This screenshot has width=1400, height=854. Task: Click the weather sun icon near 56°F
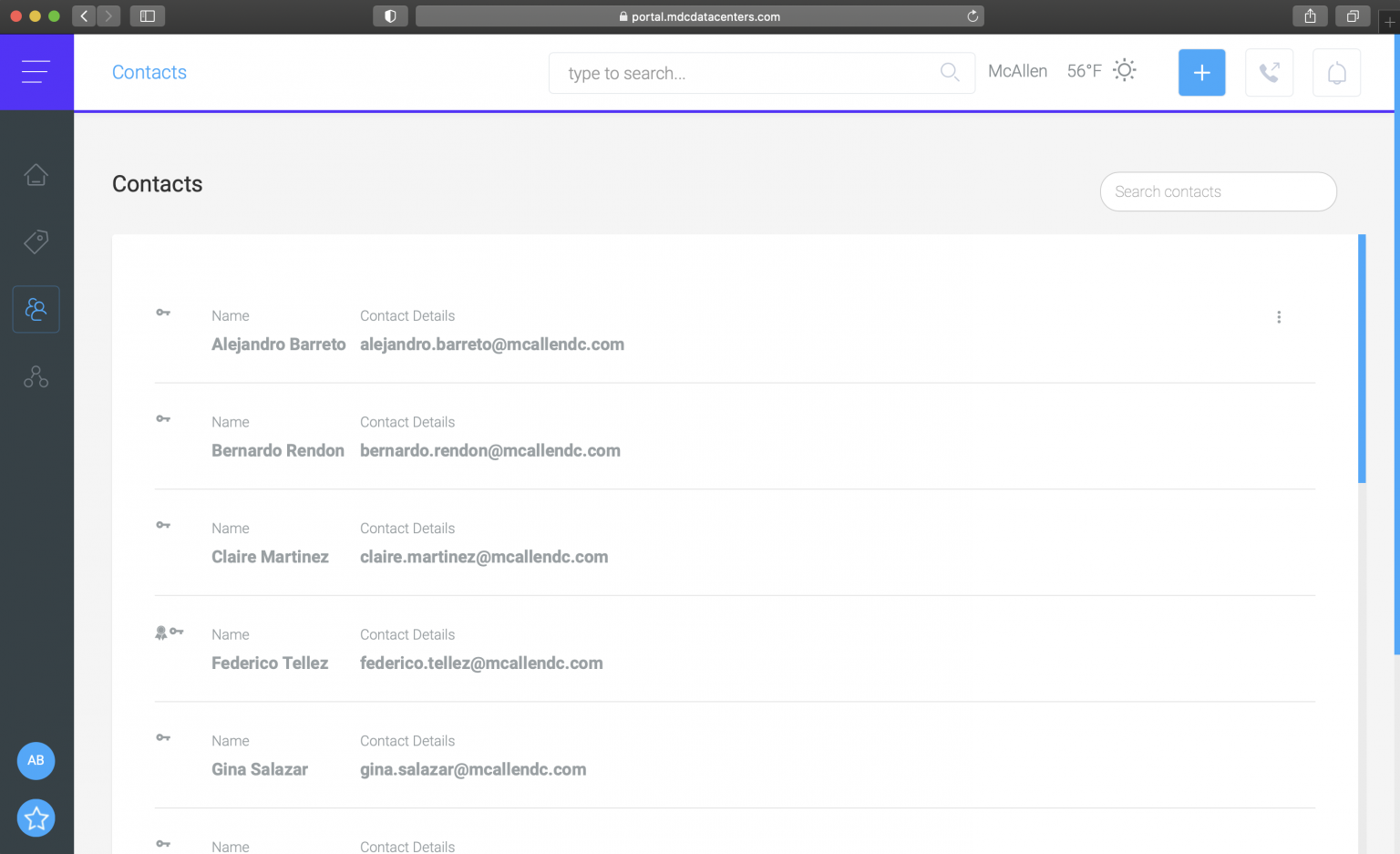[x=1124, y=70]
